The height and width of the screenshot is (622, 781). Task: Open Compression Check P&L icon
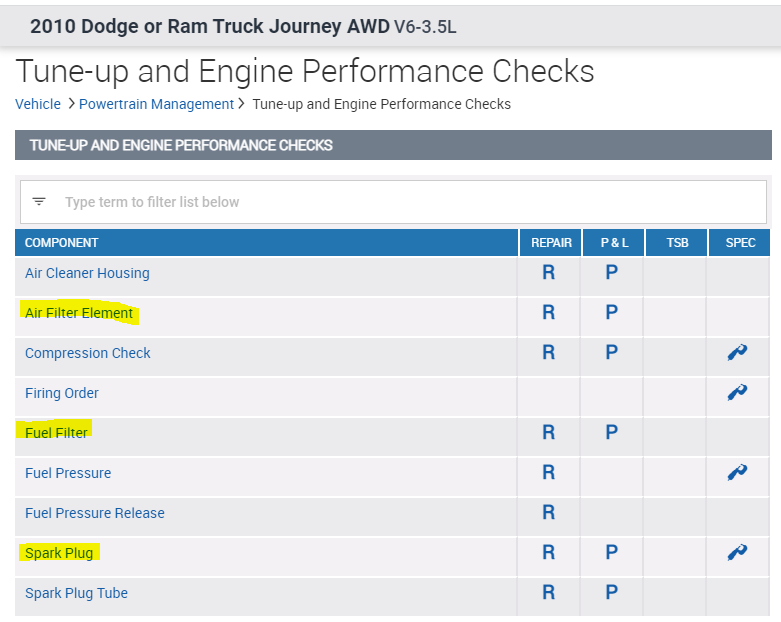point(611,353)
